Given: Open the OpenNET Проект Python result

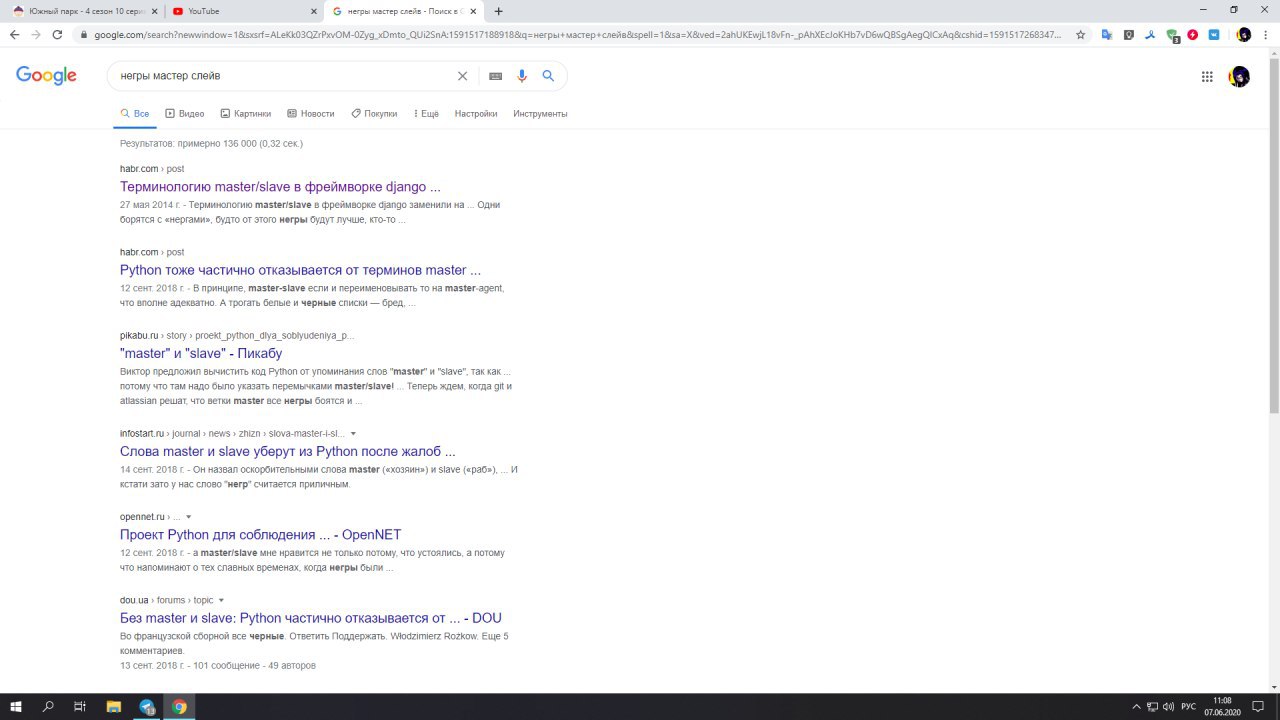Looking at the screenshot, I should 260,535.
